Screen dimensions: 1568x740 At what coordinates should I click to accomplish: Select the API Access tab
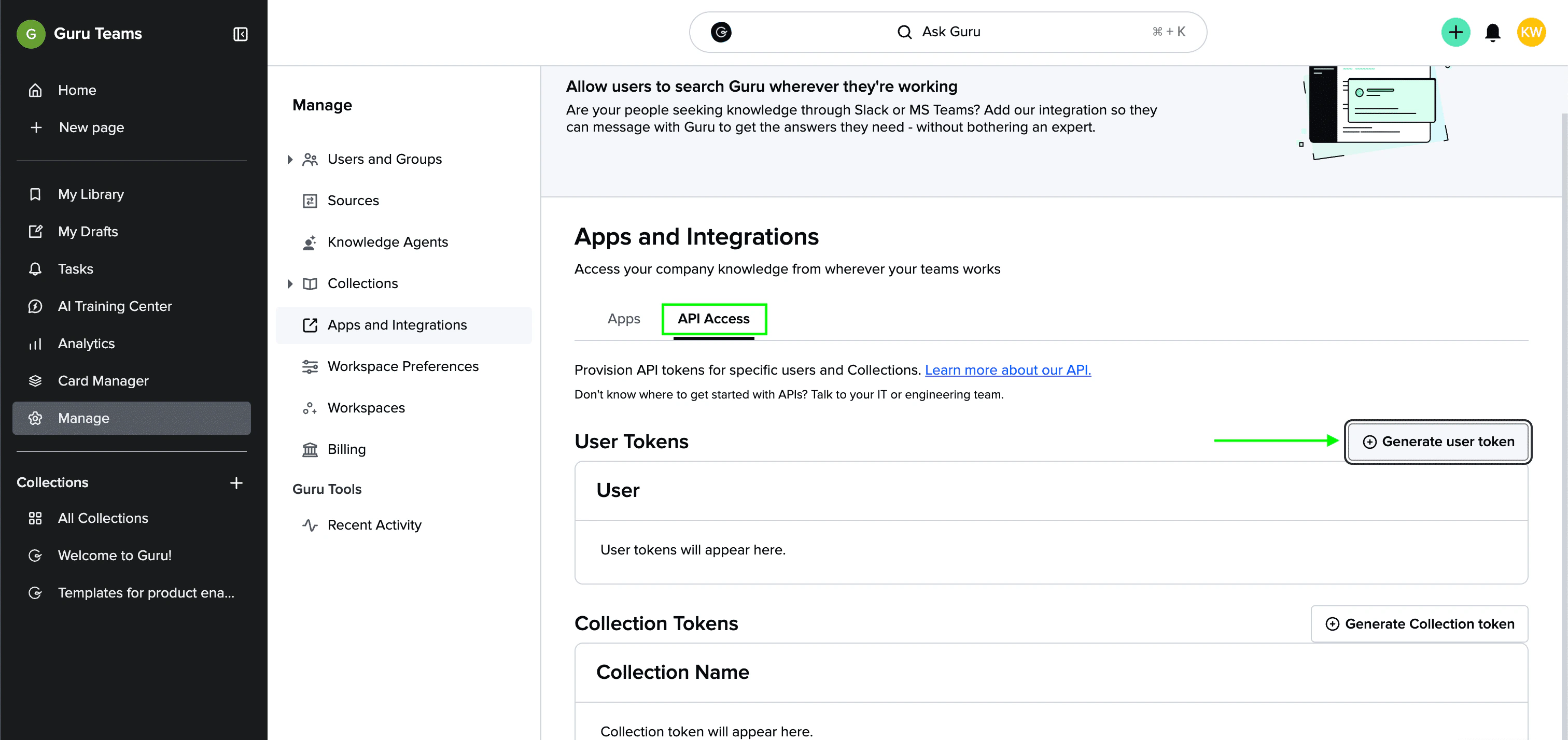pyautogui.click(x=713, y=319)
